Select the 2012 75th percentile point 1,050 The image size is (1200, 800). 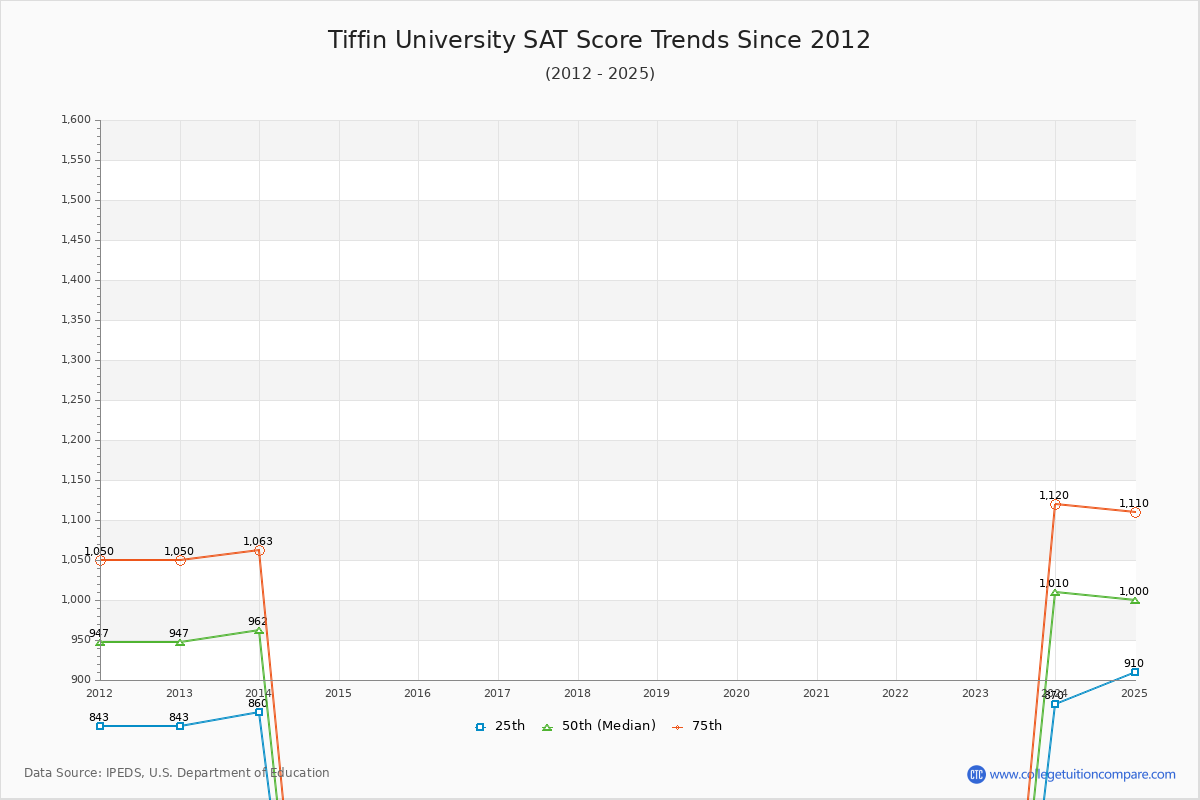100,560
